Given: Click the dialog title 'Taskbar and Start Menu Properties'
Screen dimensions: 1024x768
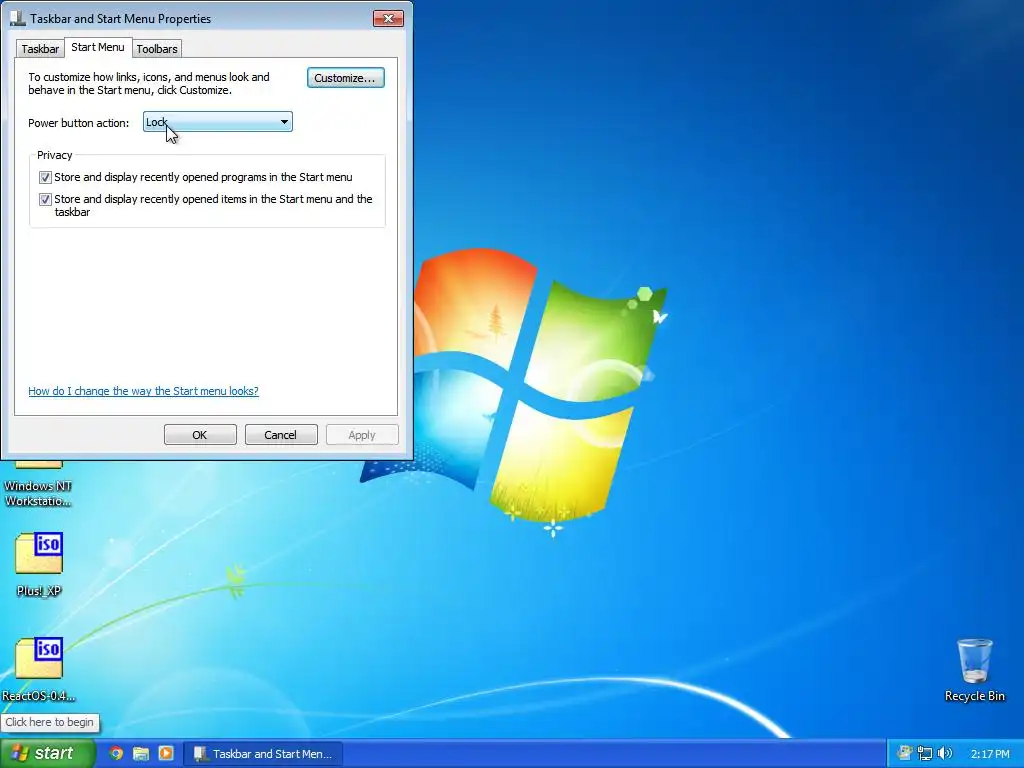Looking at the screenshot, I should [121, 19].
